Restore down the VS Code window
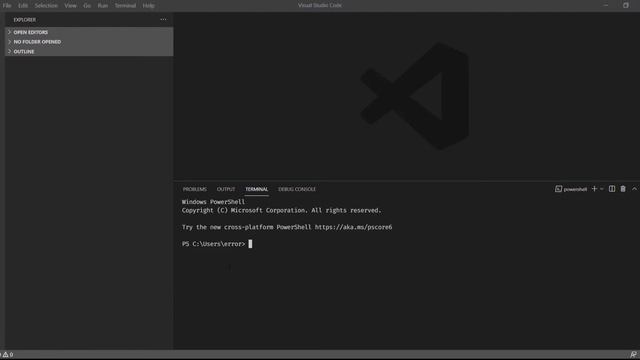640x360 pixels. tap(626, 5)
